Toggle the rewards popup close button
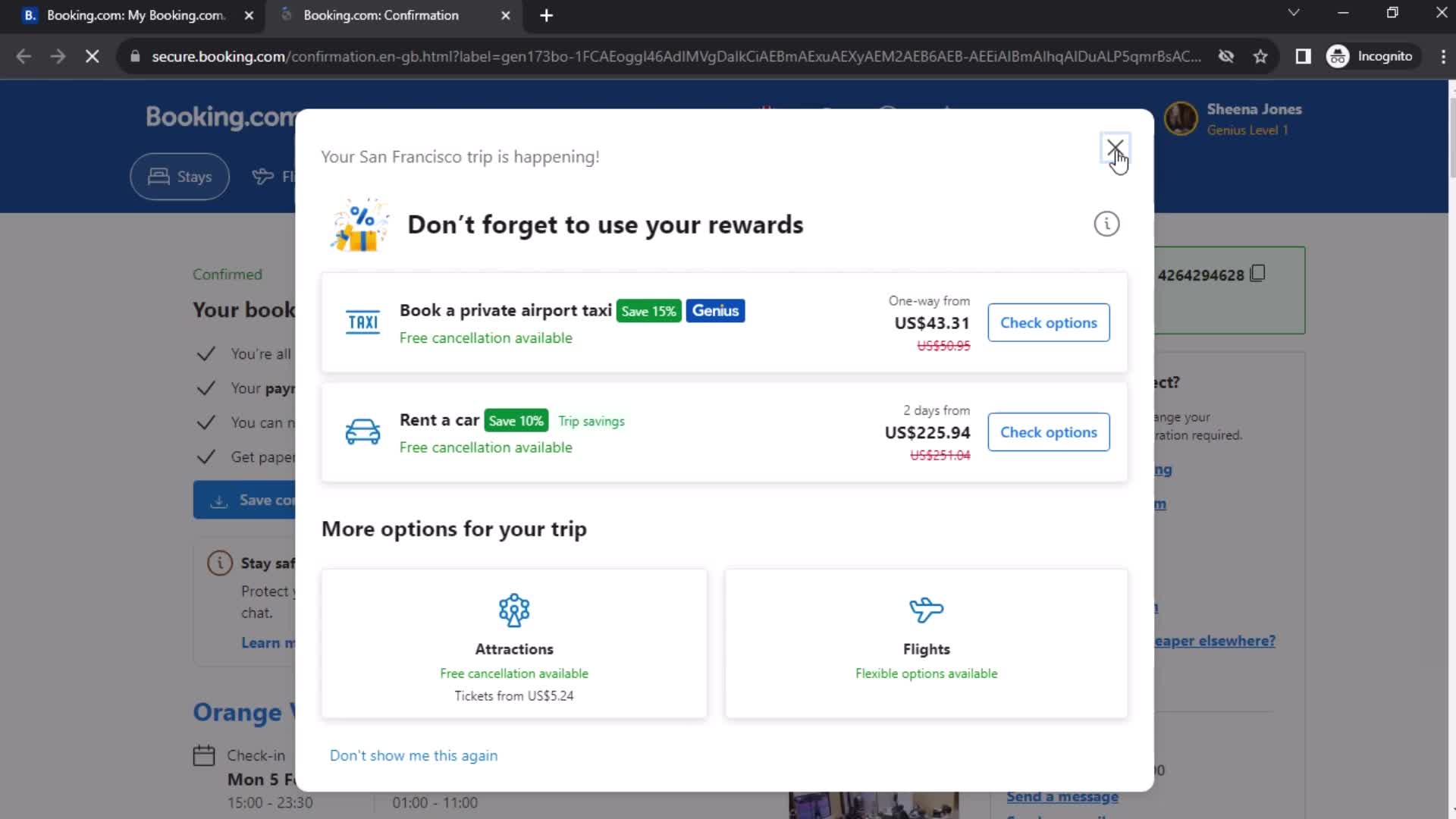Screen dimensions: 1456x819 tap(1116, 150)
